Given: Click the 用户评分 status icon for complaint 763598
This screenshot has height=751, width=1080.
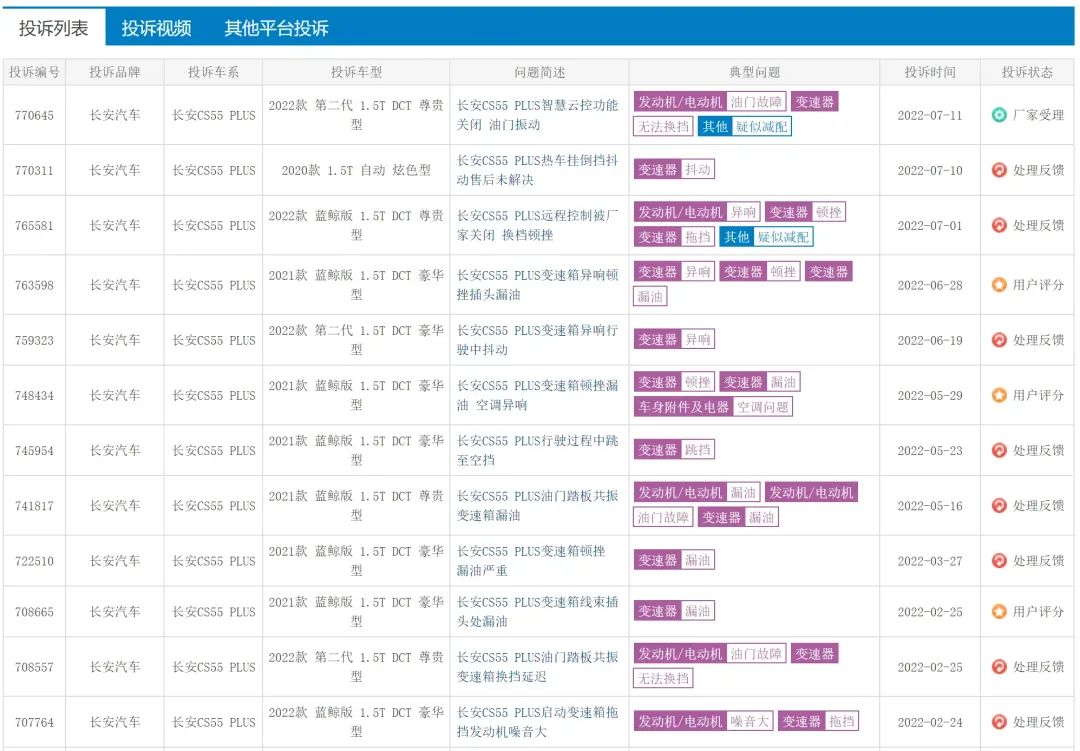Looking at the screenshot, I should [x=999, y=285].
